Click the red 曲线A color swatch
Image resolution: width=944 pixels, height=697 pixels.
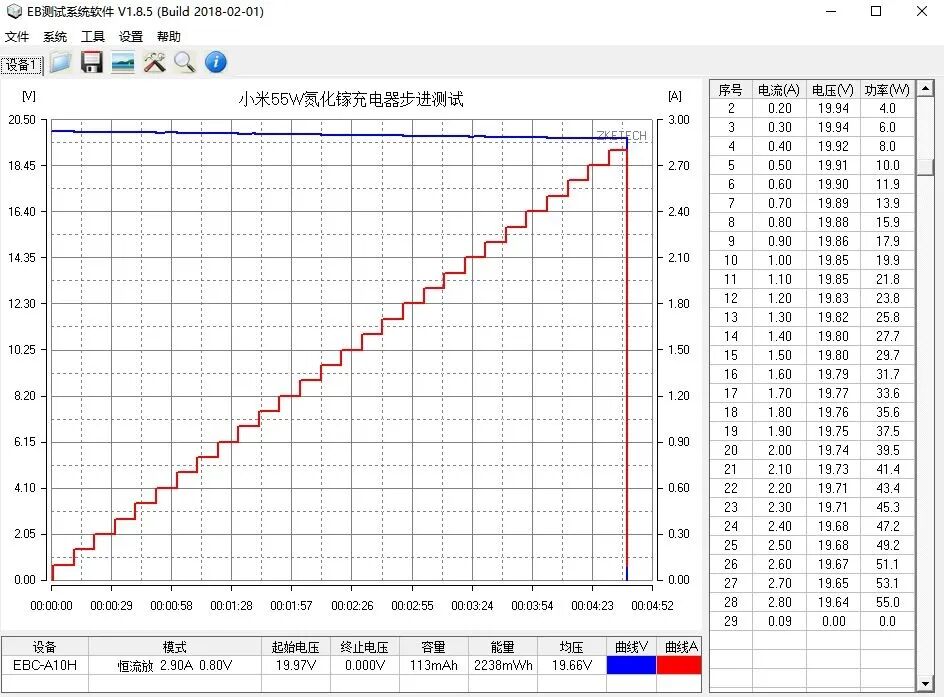point(679,665)
